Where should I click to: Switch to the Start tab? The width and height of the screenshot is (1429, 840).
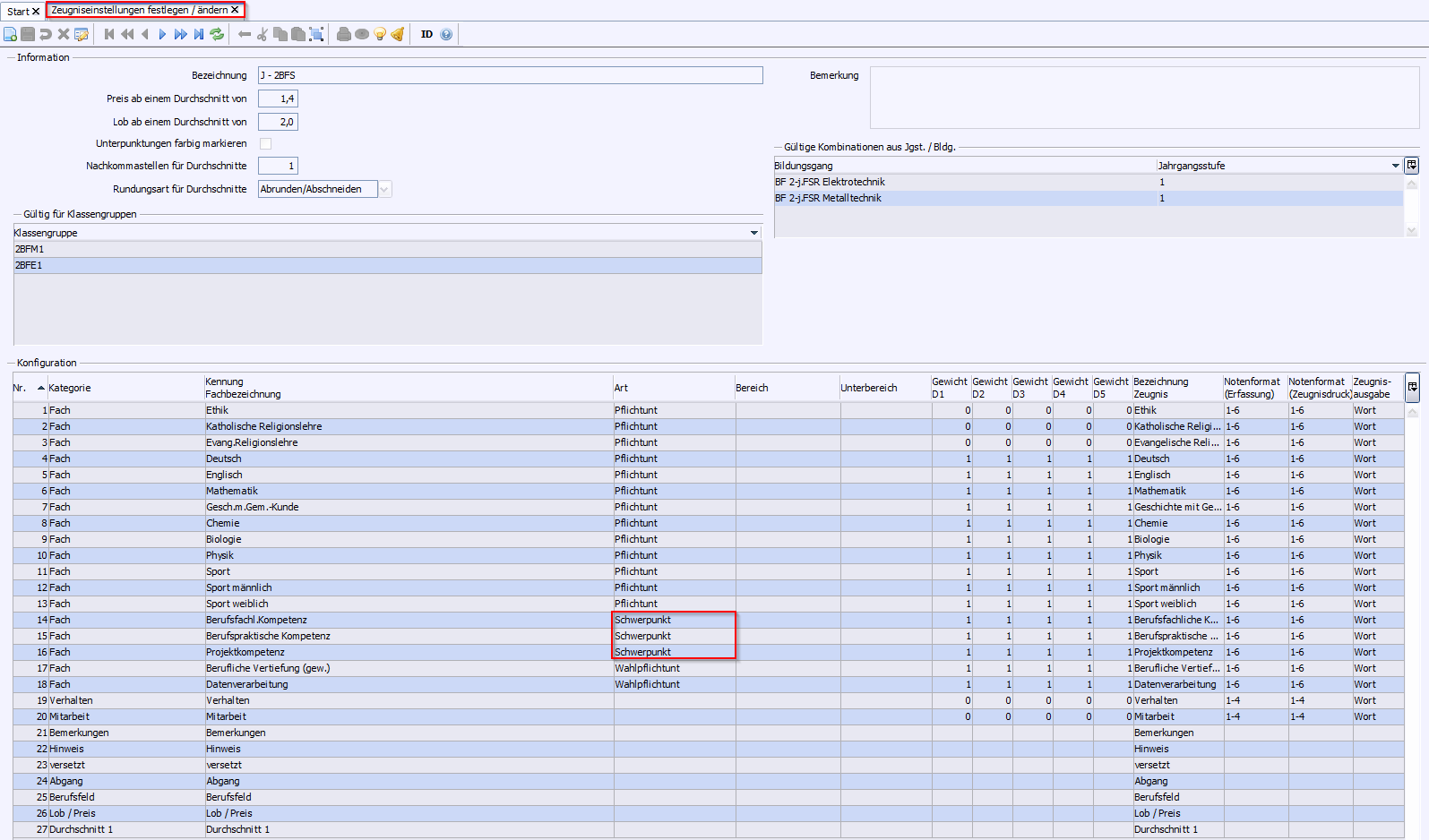(x=18, y=12)
